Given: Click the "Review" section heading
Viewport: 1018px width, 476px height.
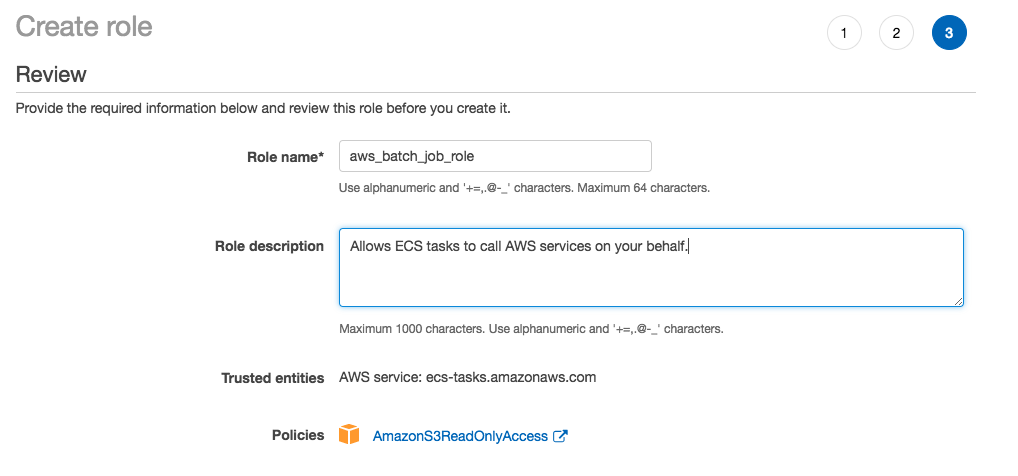Looking at the screenshot, I should point(51,75).
